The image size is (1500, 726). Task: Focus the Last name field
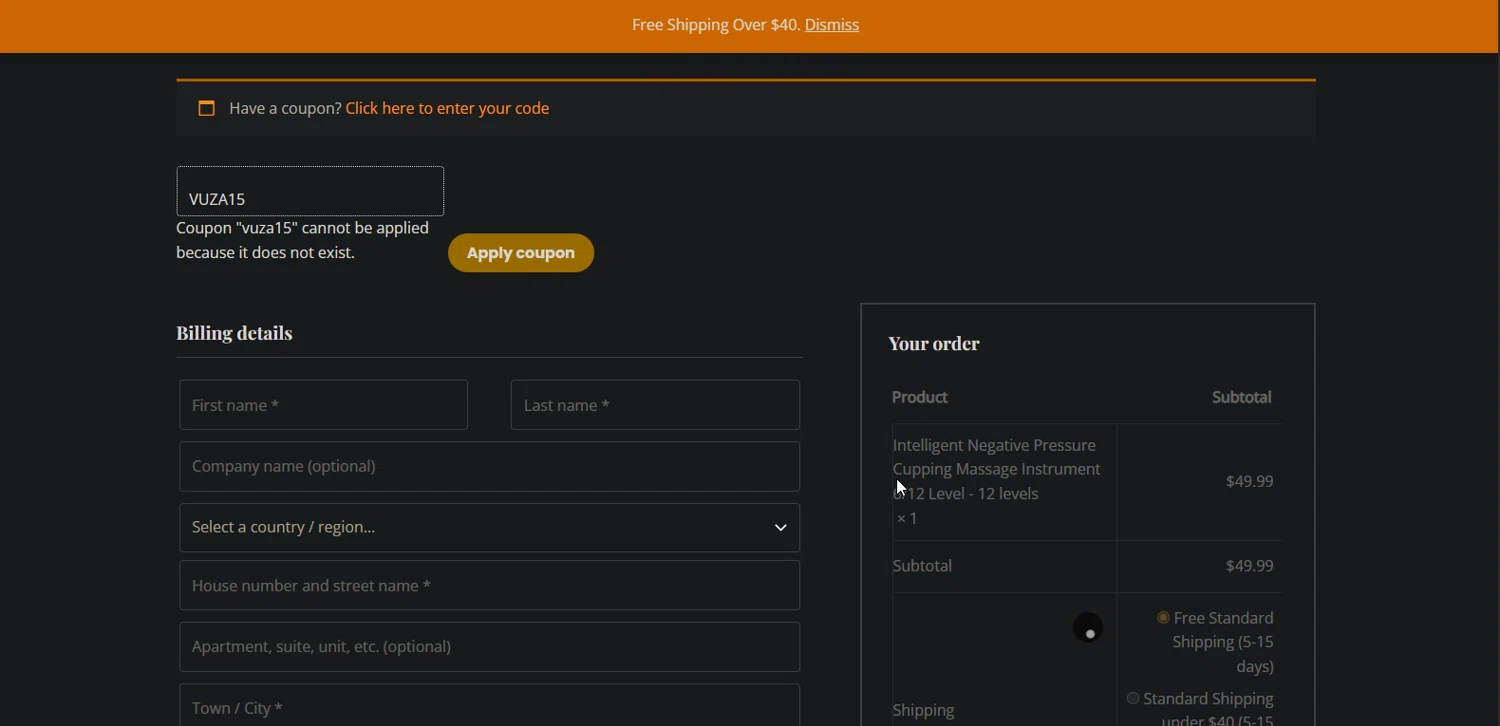tap(655, 405)
